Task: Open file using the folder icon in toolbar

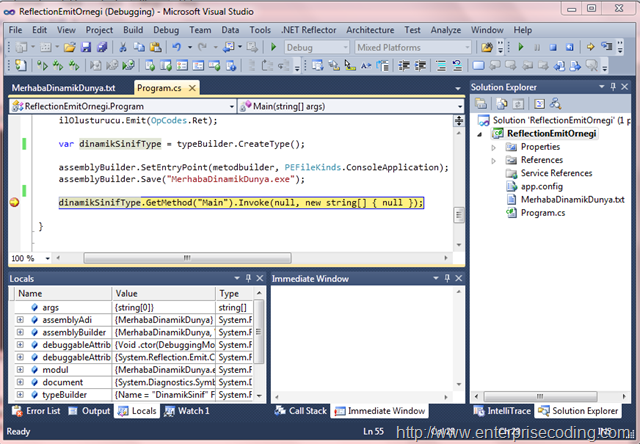Action: tap(70, 47)
